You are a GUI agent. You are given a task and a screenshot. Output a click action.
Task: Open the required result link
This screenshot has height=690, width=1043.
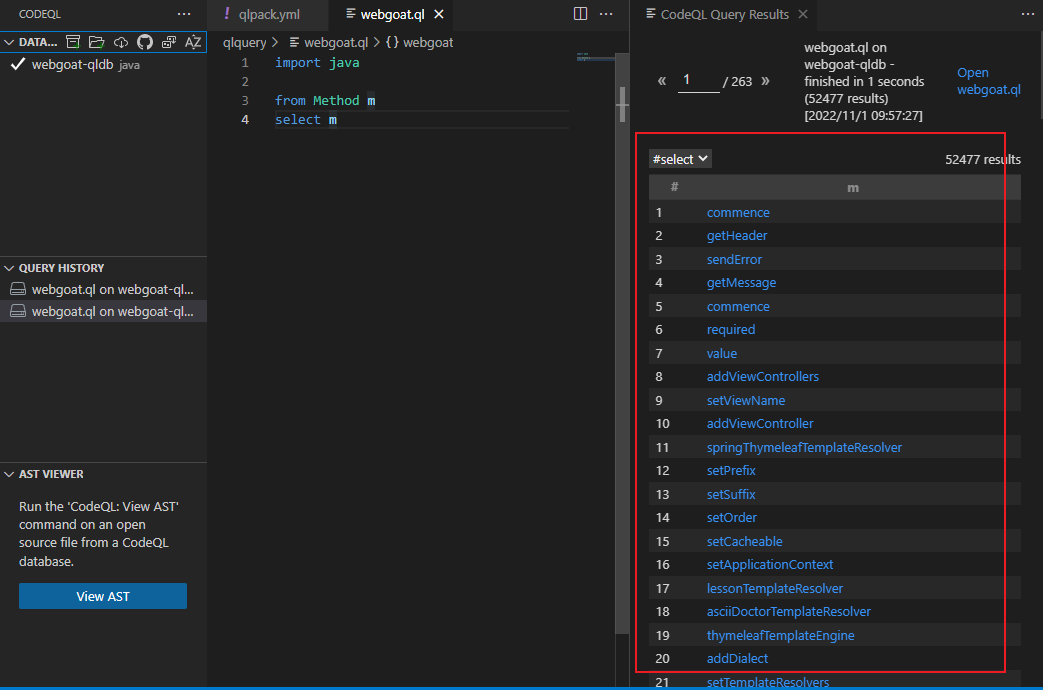point(730,329)
